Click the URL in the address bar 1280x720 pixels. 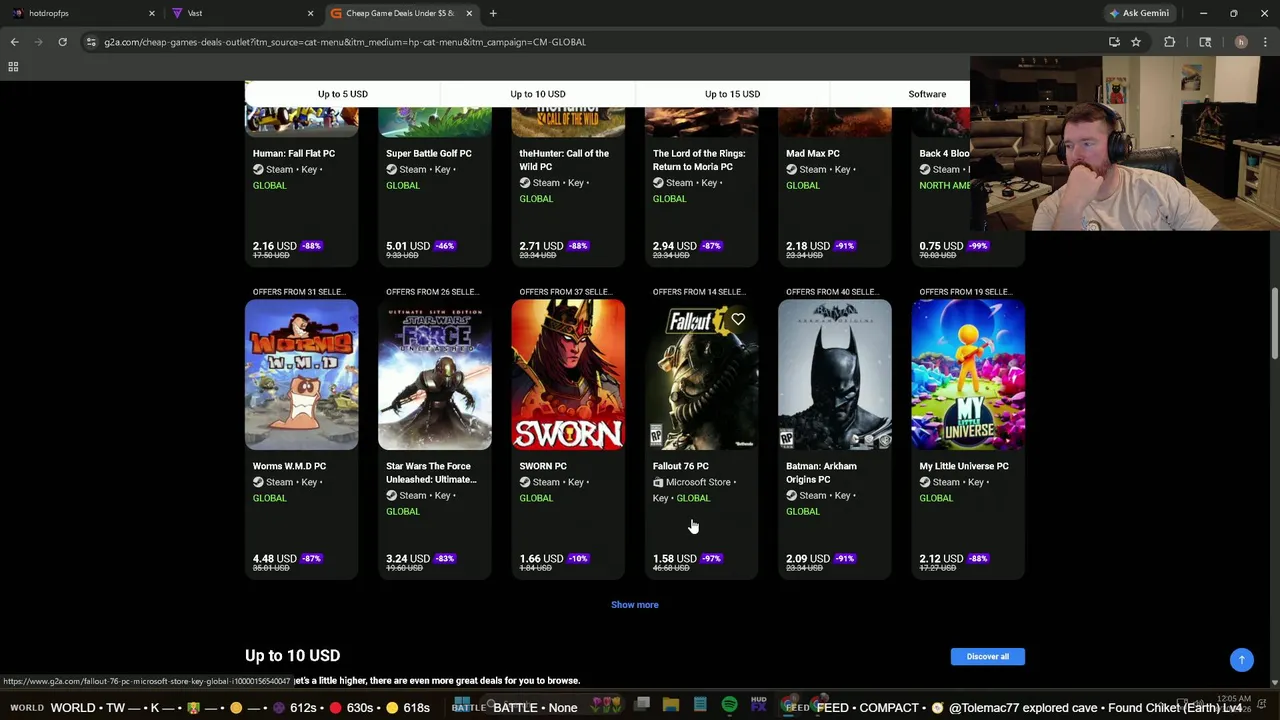point(345,42)
